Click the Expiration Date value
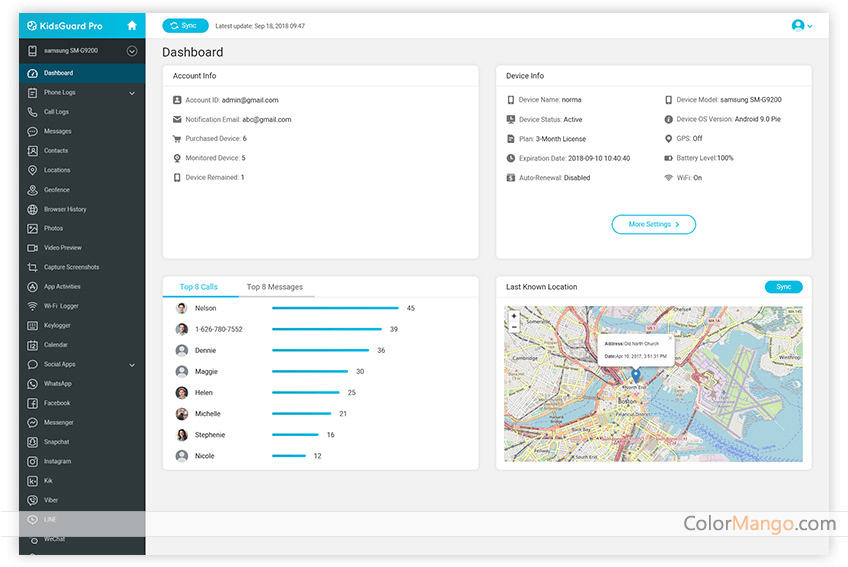848x567 pixels. pyautogui.click(x=599, y=159)
